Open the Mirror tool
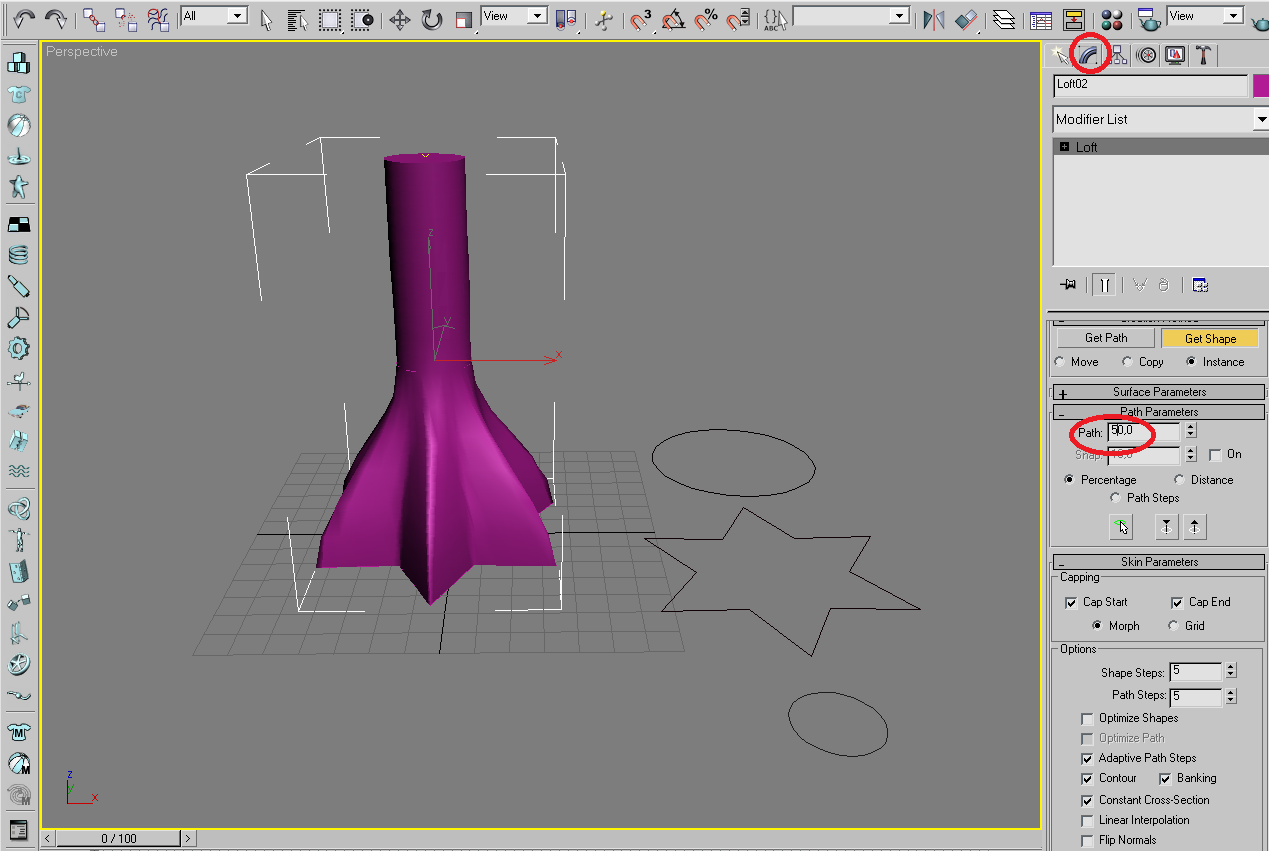 click(934, 19)
